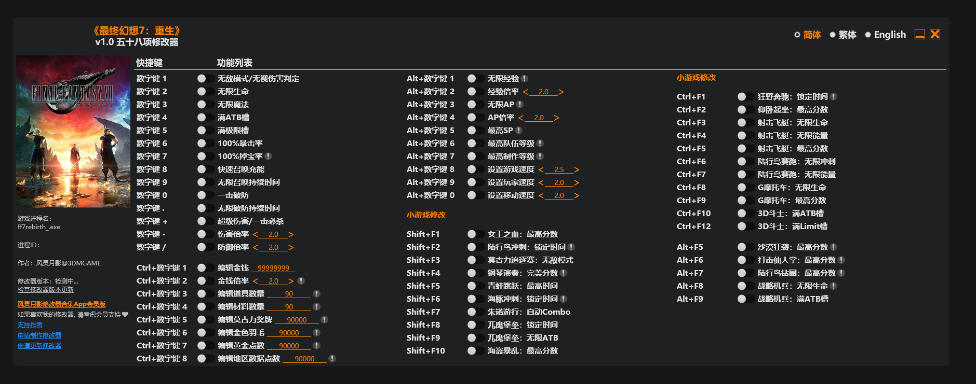Click info icon on Shift+F2 row

(x=571, y=247)
